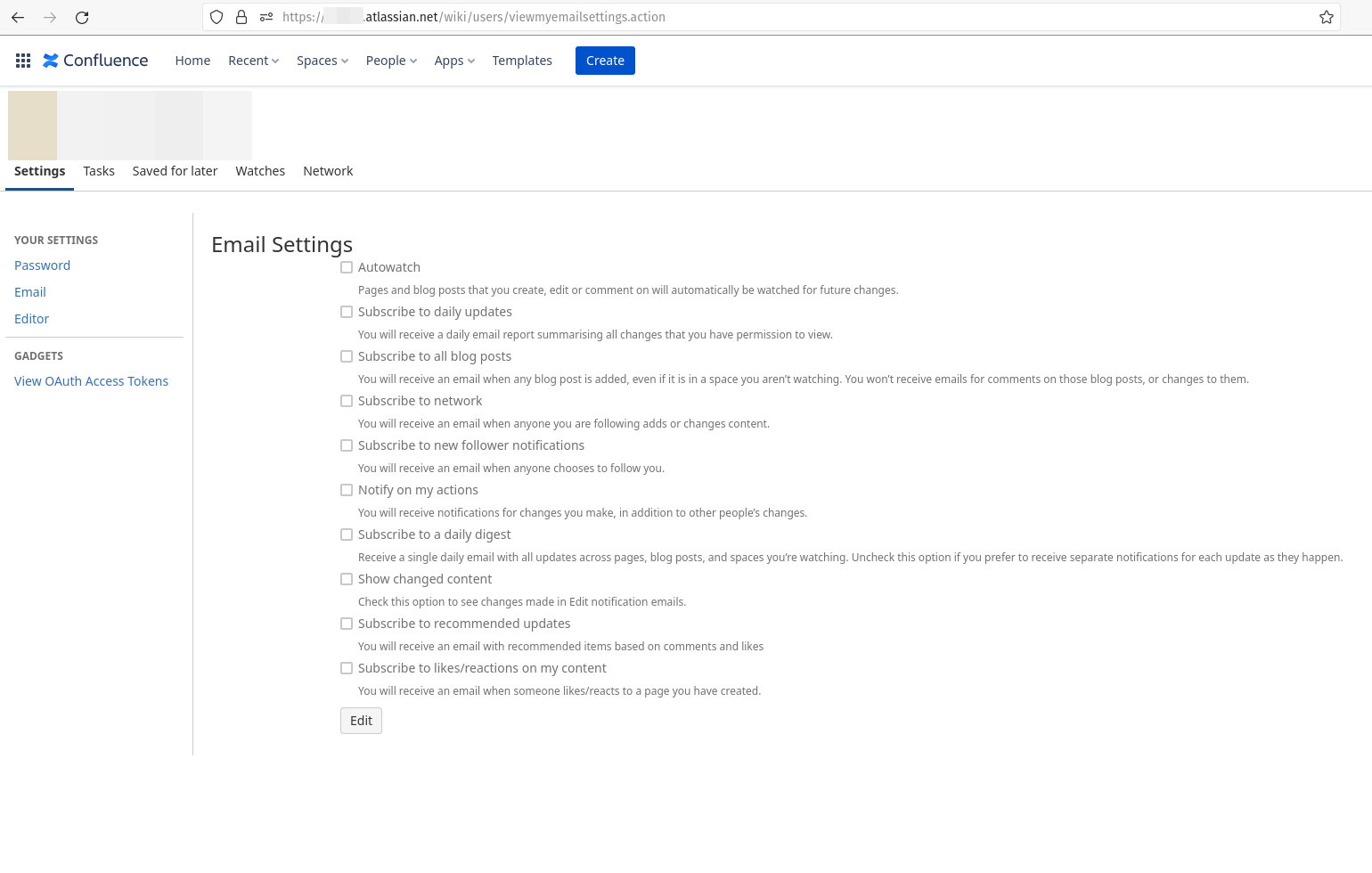Click the tracking protection shield icon
The image size is (1372, 873).
(216, 16)
